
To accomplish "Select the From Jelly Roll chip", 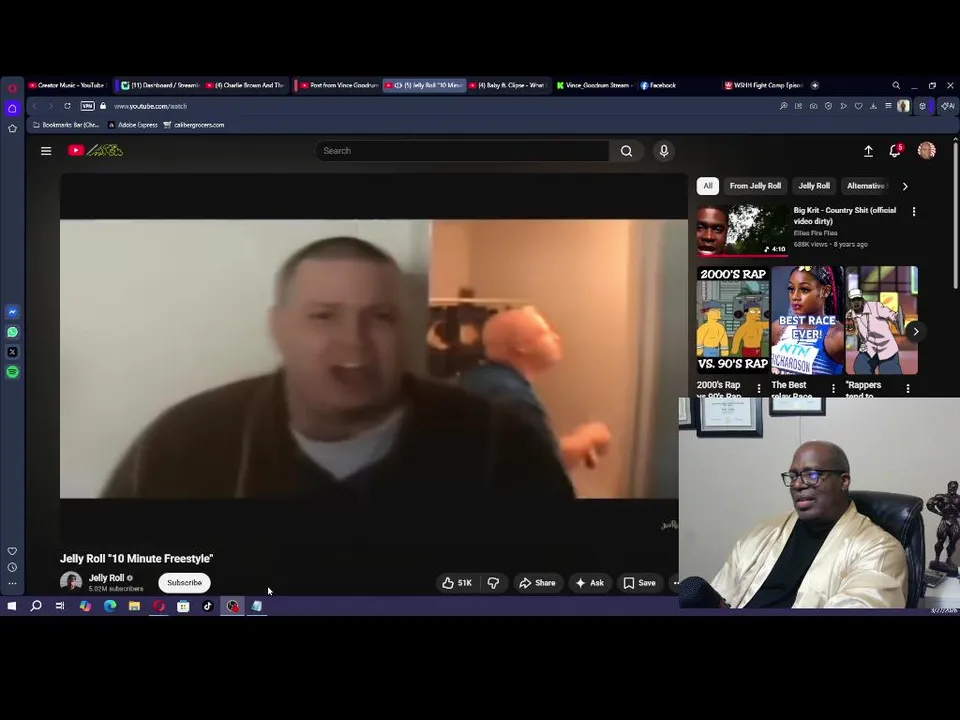I will (x=755, y=186).
